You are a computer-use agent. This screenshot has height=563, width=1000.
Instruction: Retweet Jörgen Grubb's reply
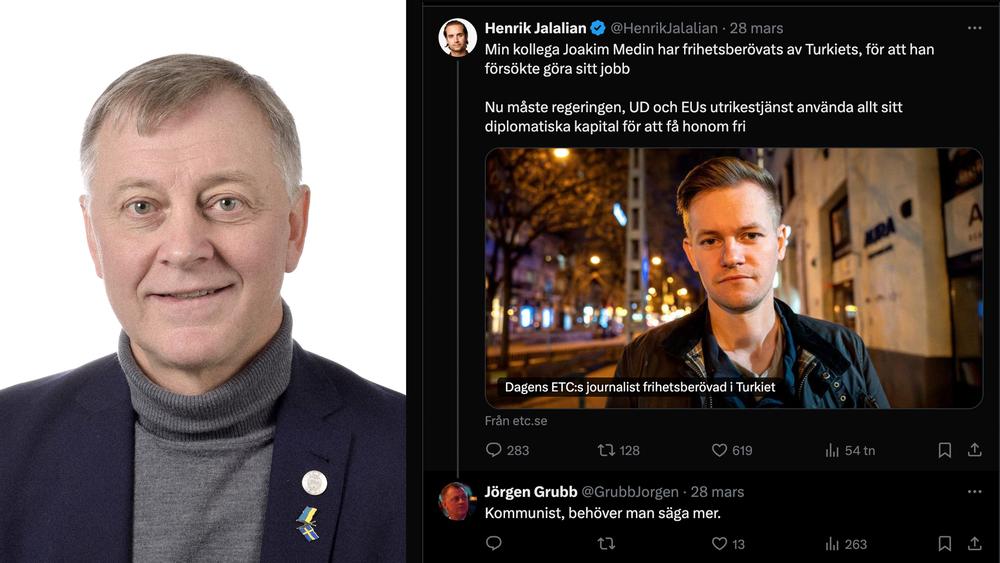pos(606,543)
